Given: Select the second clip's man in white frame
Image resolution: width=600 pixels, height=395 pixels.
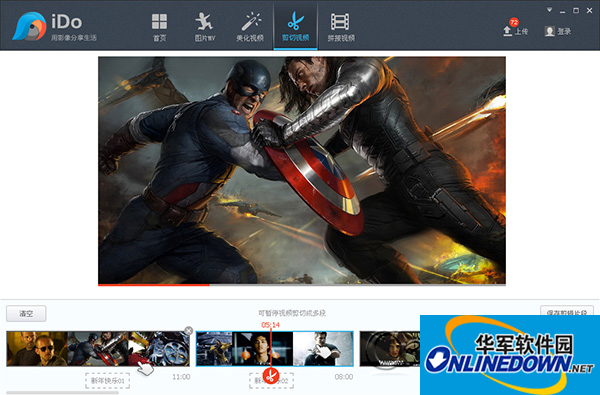Looking at the screenshot, I should (323, 349).
